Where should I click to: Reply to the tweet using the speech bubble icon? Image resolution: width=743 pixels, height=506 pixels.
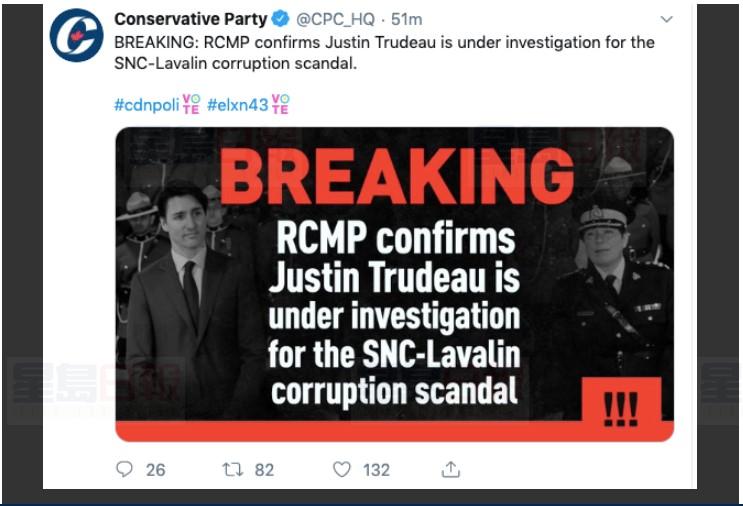tap(124, 469)
